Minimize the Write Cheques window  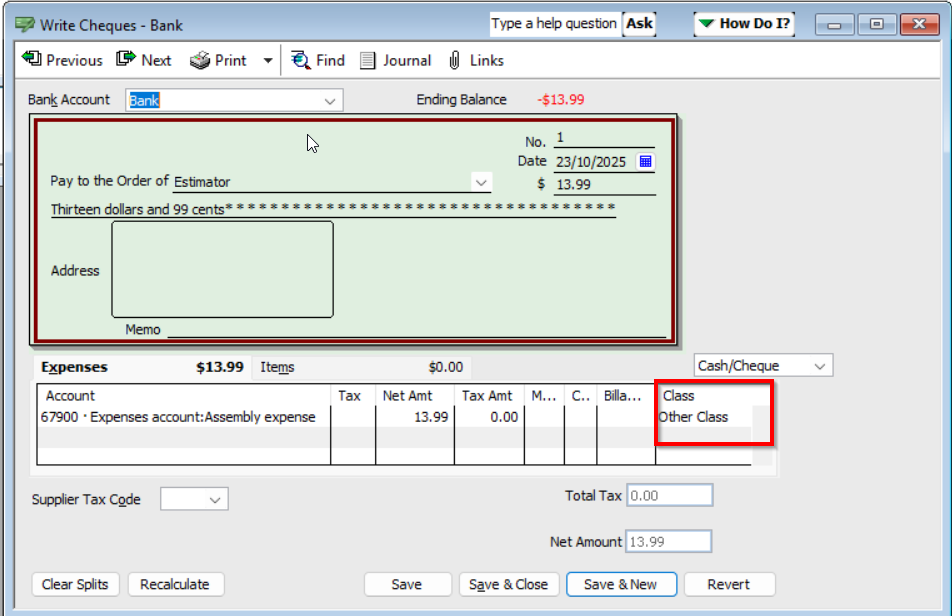834,25
